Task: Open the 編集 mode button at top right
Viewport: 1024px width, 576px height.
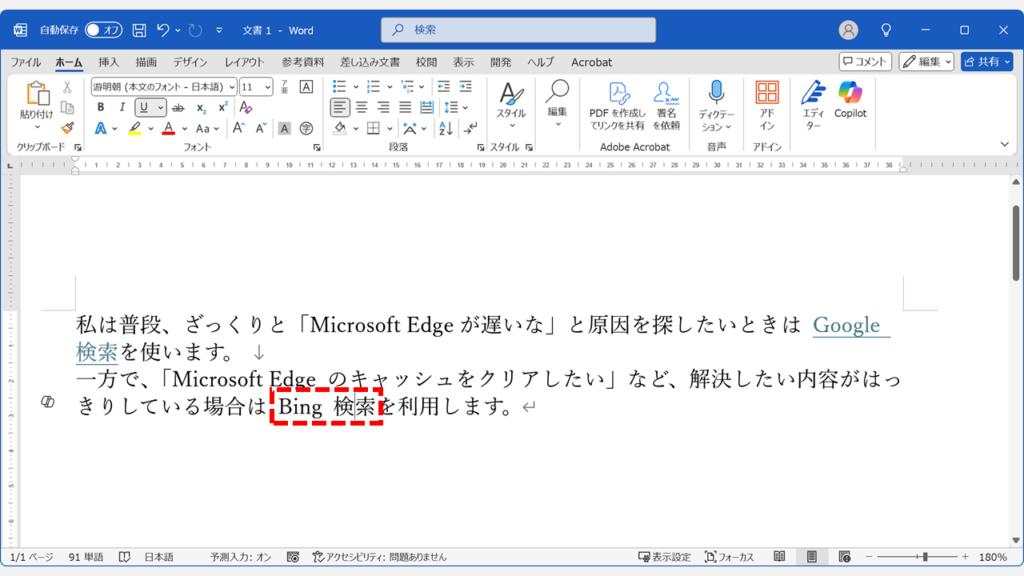Action: (x=926, y=61)
